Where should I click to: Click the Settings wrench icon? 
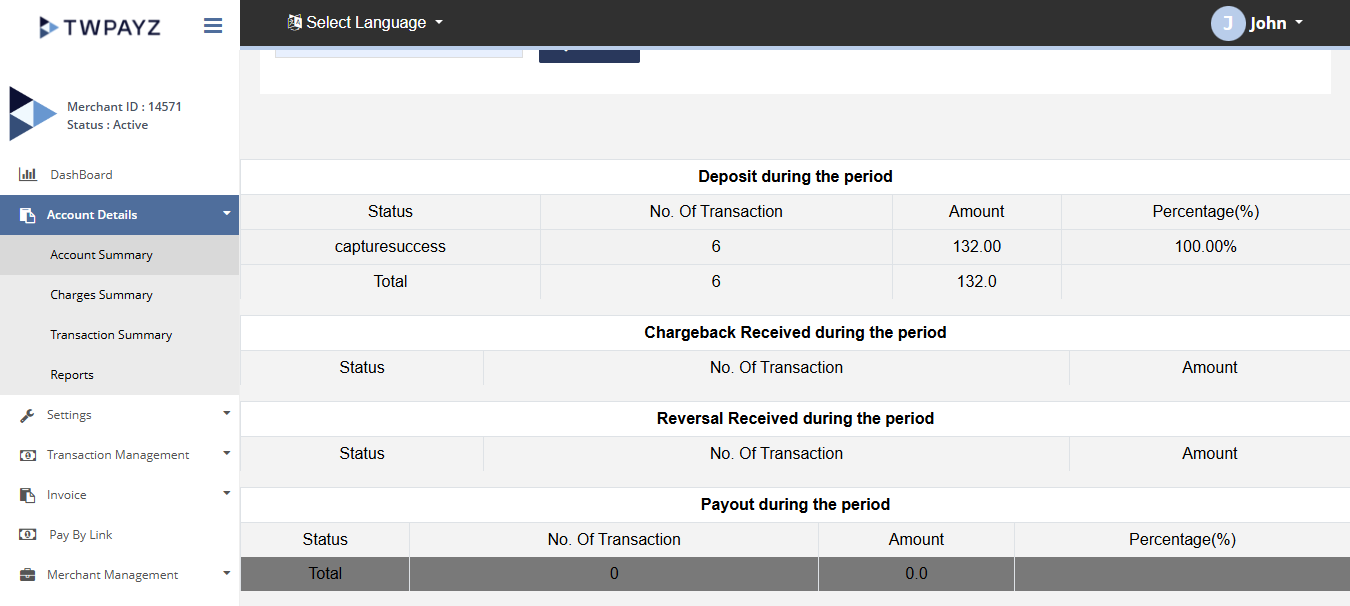[28, 415]
